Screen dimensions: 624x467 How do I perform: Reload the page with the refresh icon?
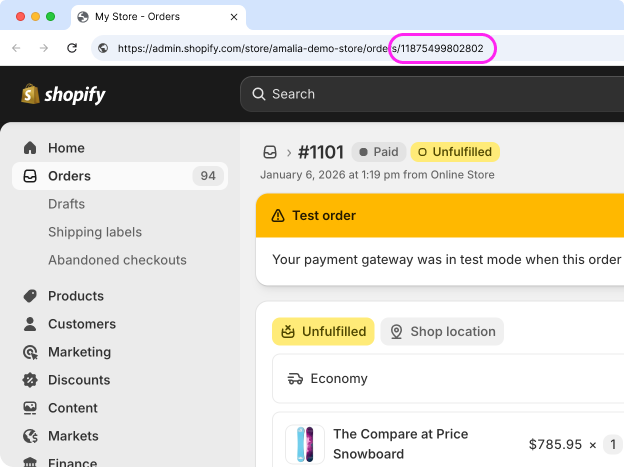click(x=72, y=48)
